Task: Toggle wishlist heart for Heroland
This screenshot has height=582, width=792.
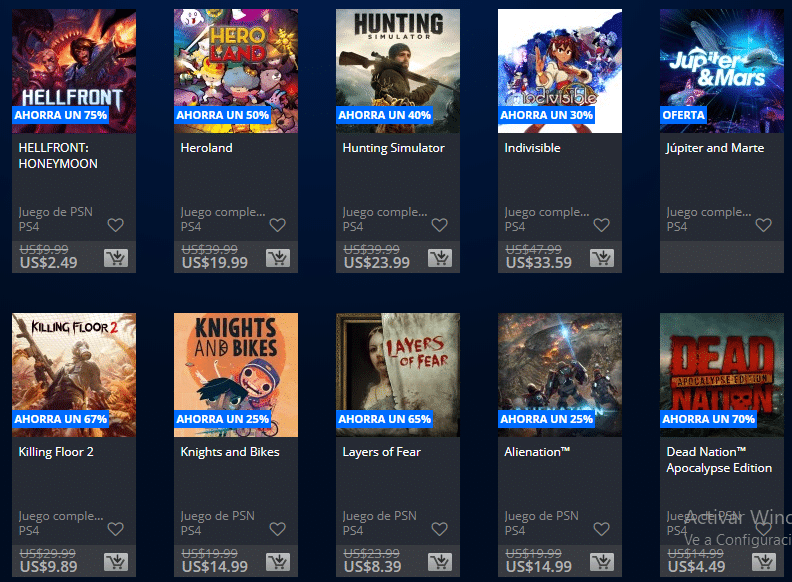Action: tap(278, 225)
